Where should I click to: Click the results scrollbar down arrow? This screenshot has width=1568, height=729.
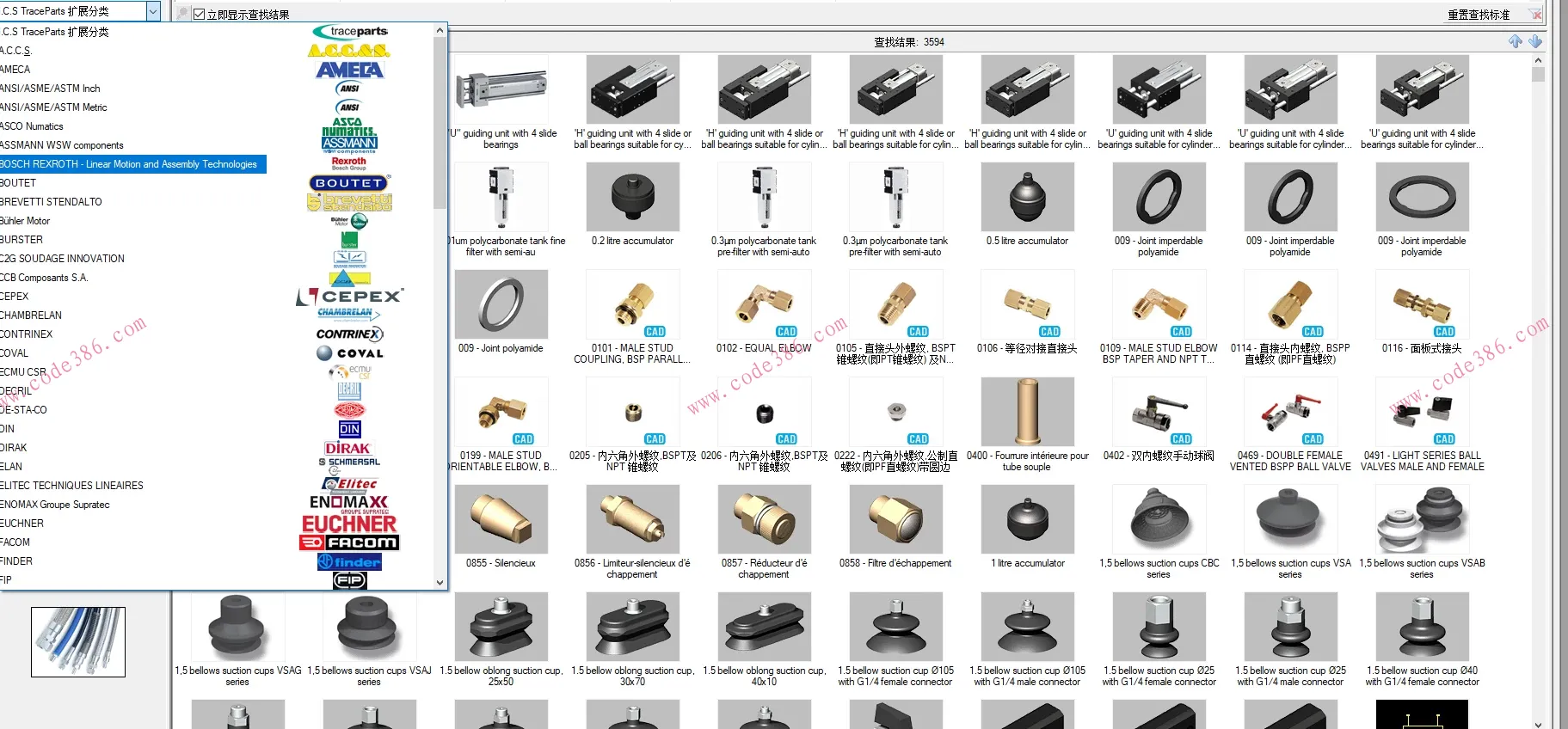click(x=1538, y=723)
